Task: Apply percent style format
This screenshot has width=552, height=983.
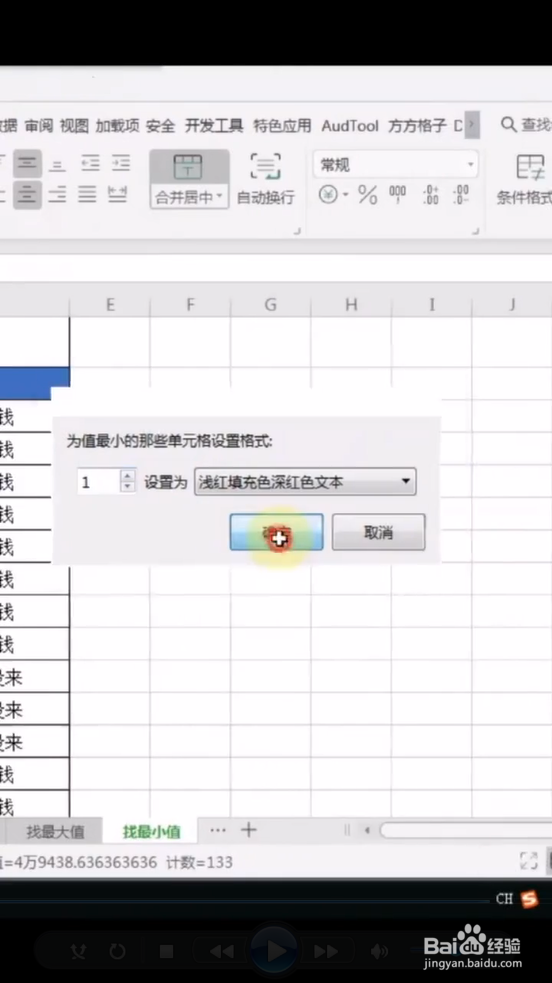Action: (368, 195)
